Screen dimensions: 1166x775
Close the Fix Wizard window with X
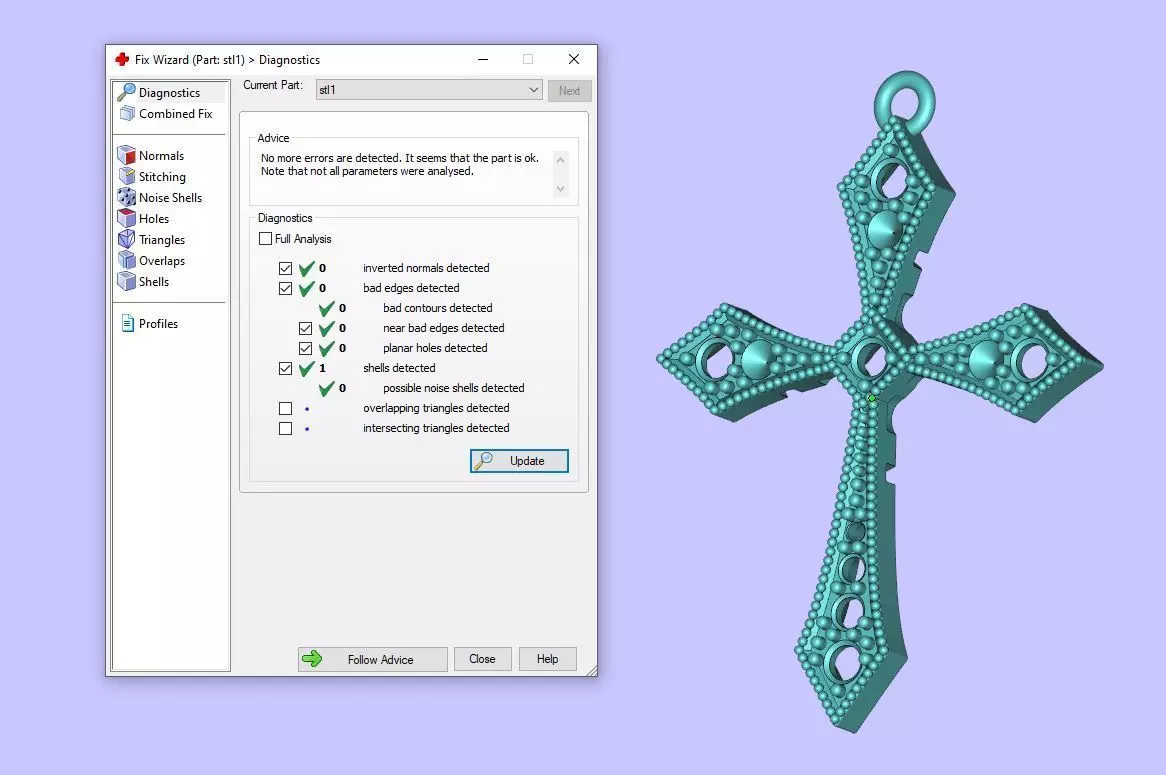click(x=573, y=60)
